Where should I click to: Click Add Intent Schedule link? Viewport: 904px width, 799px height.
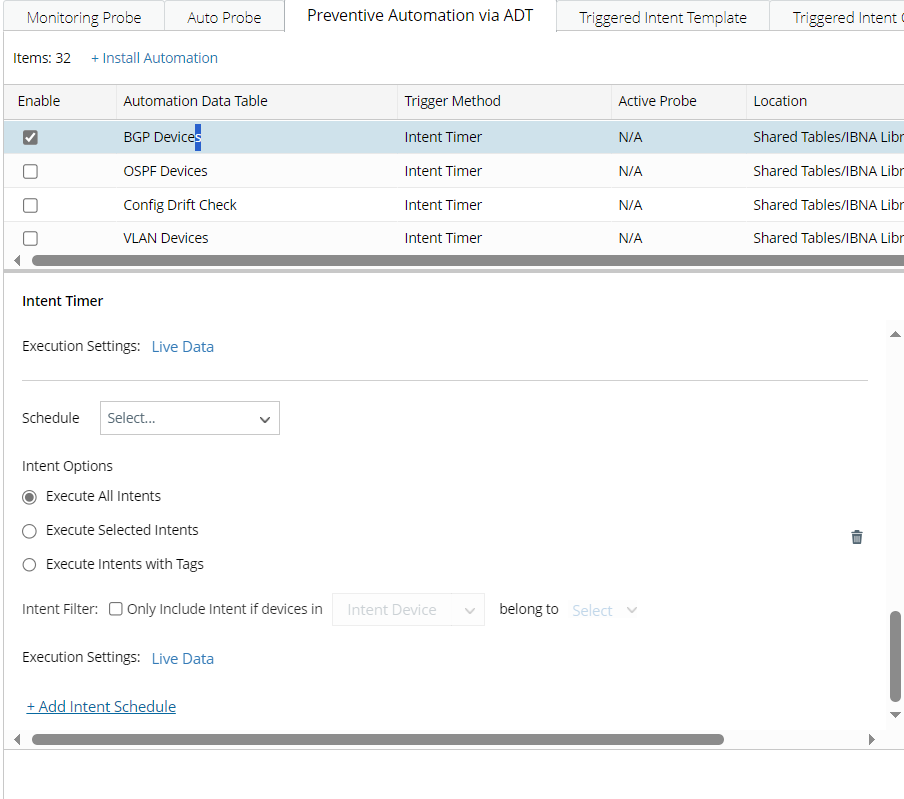(x=101, y=707)
